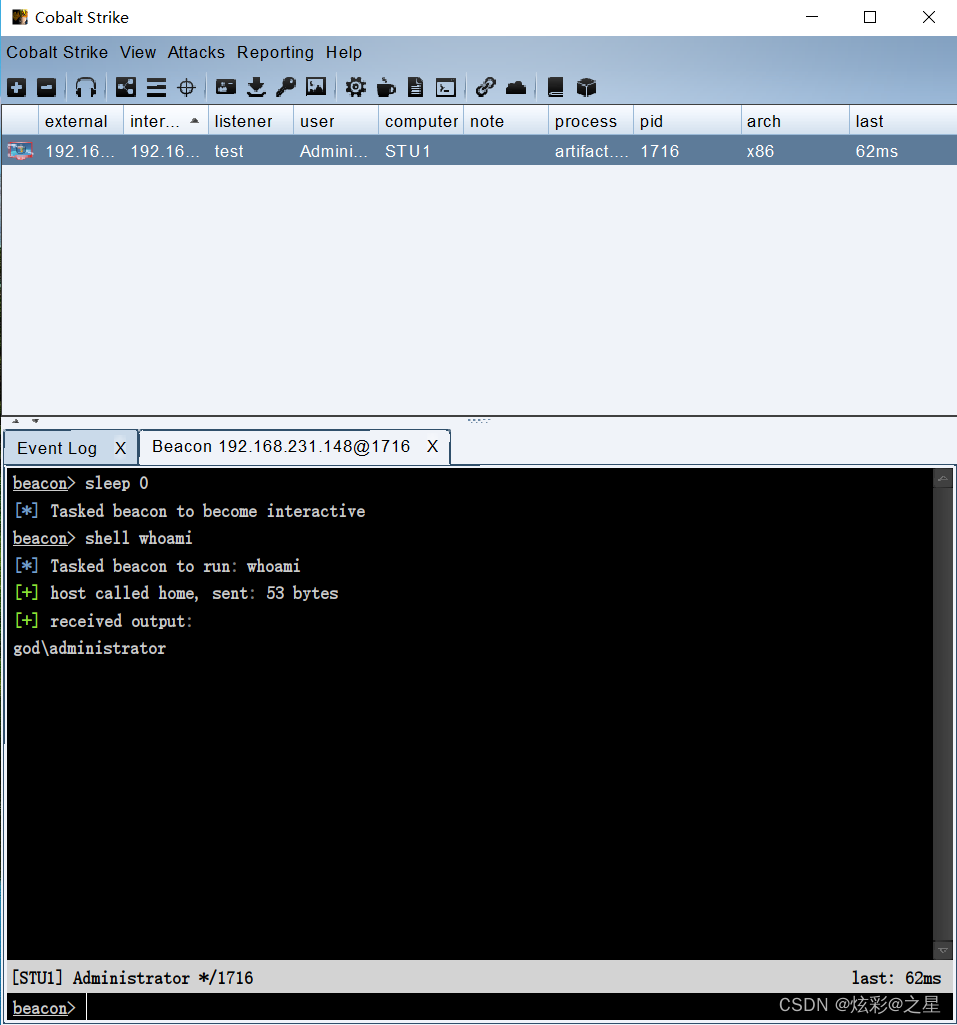Sort by the internal column header arrow
957x1025 pixels.
pos(194,121)
